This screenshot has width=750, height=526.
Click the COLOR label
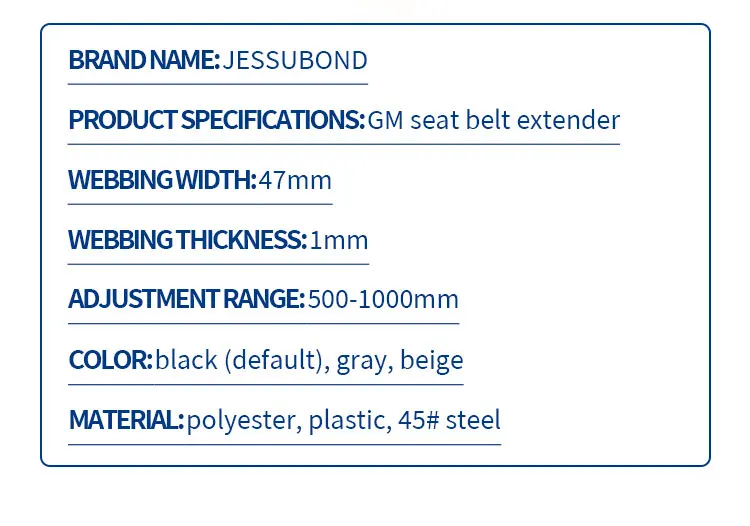110,360
